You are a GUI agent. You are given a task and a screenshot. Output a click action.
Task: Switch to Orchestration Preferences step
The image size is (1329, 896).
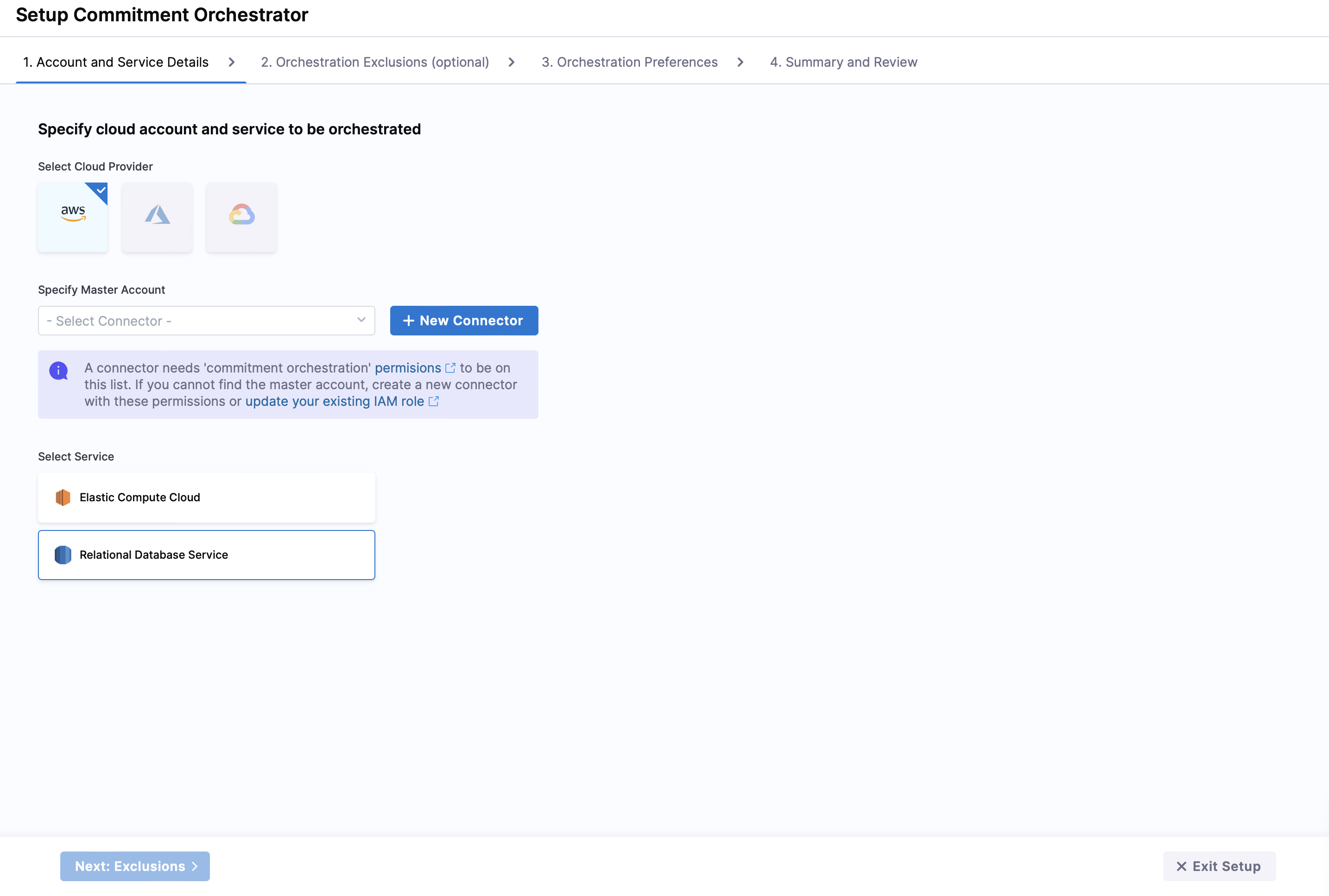[x=629, y=62]
